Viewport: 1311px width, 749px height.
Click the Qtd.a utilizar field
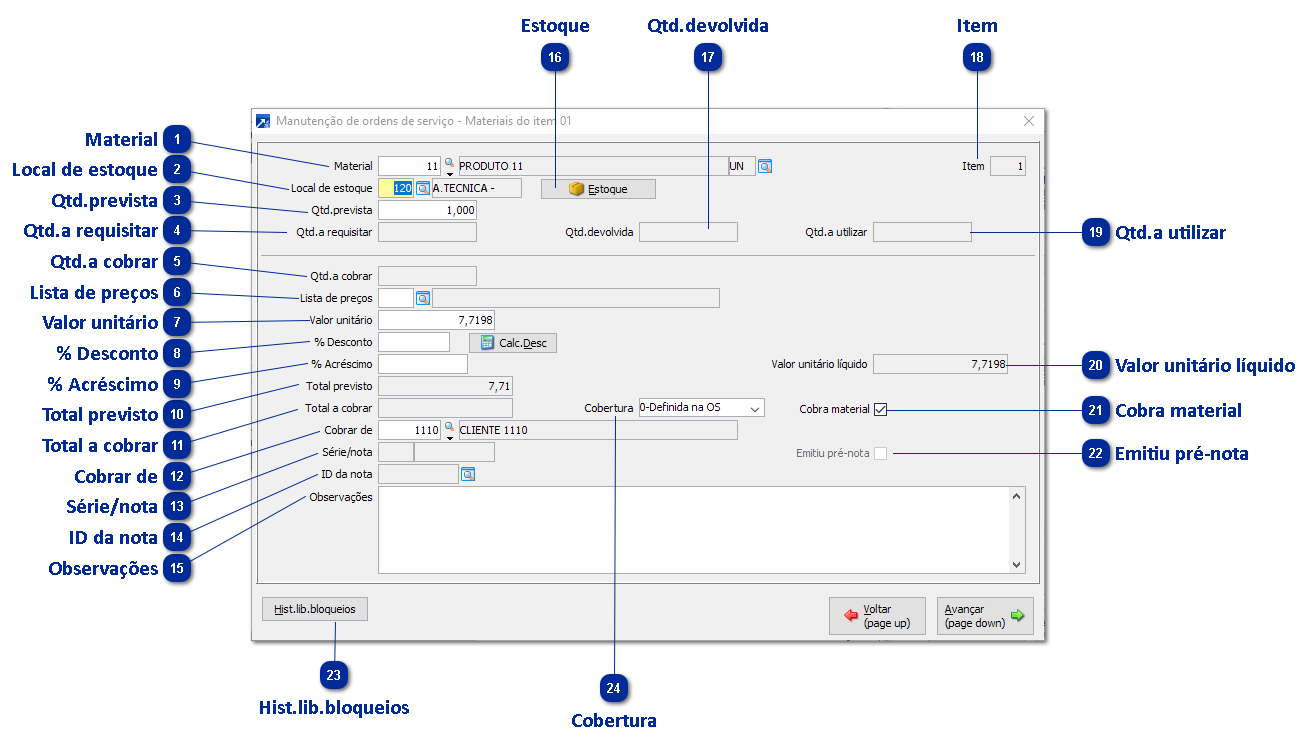pyautogui.click(x=922, y=232)
